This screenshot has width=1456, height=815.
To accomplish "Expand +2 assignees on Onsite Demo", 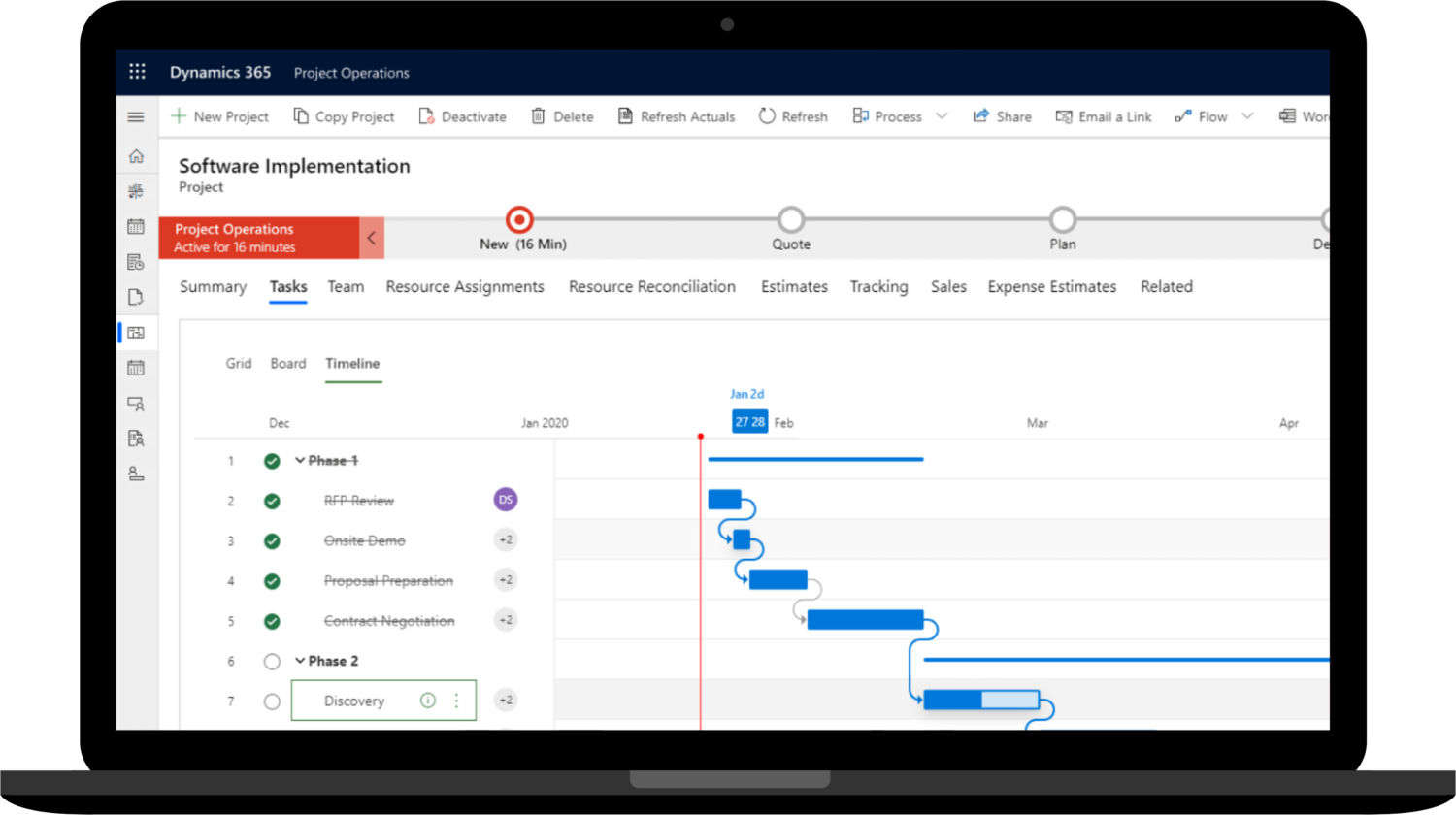I will (505, 539).
